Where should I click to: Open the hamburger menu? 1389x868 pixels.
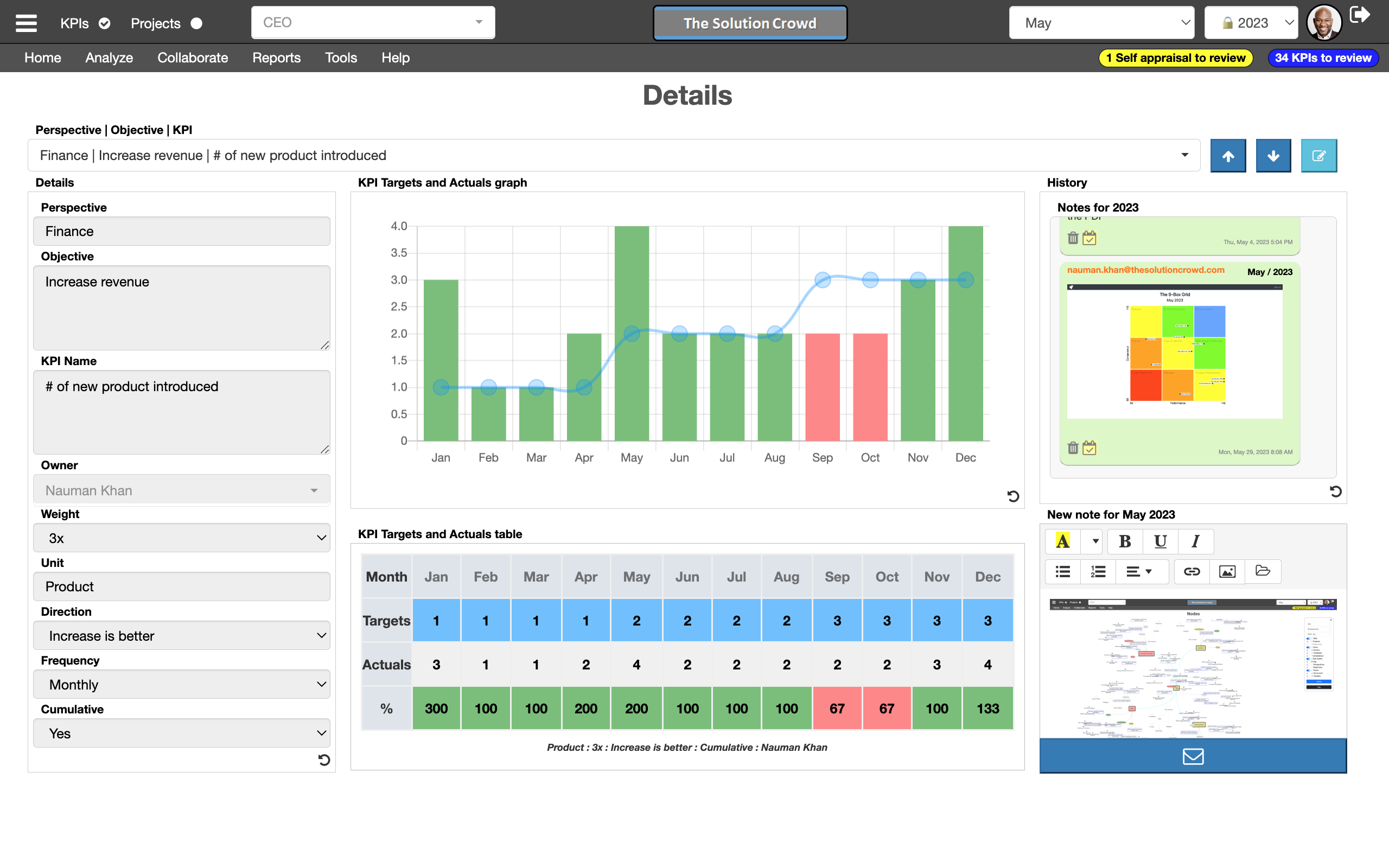pos(26,22)
